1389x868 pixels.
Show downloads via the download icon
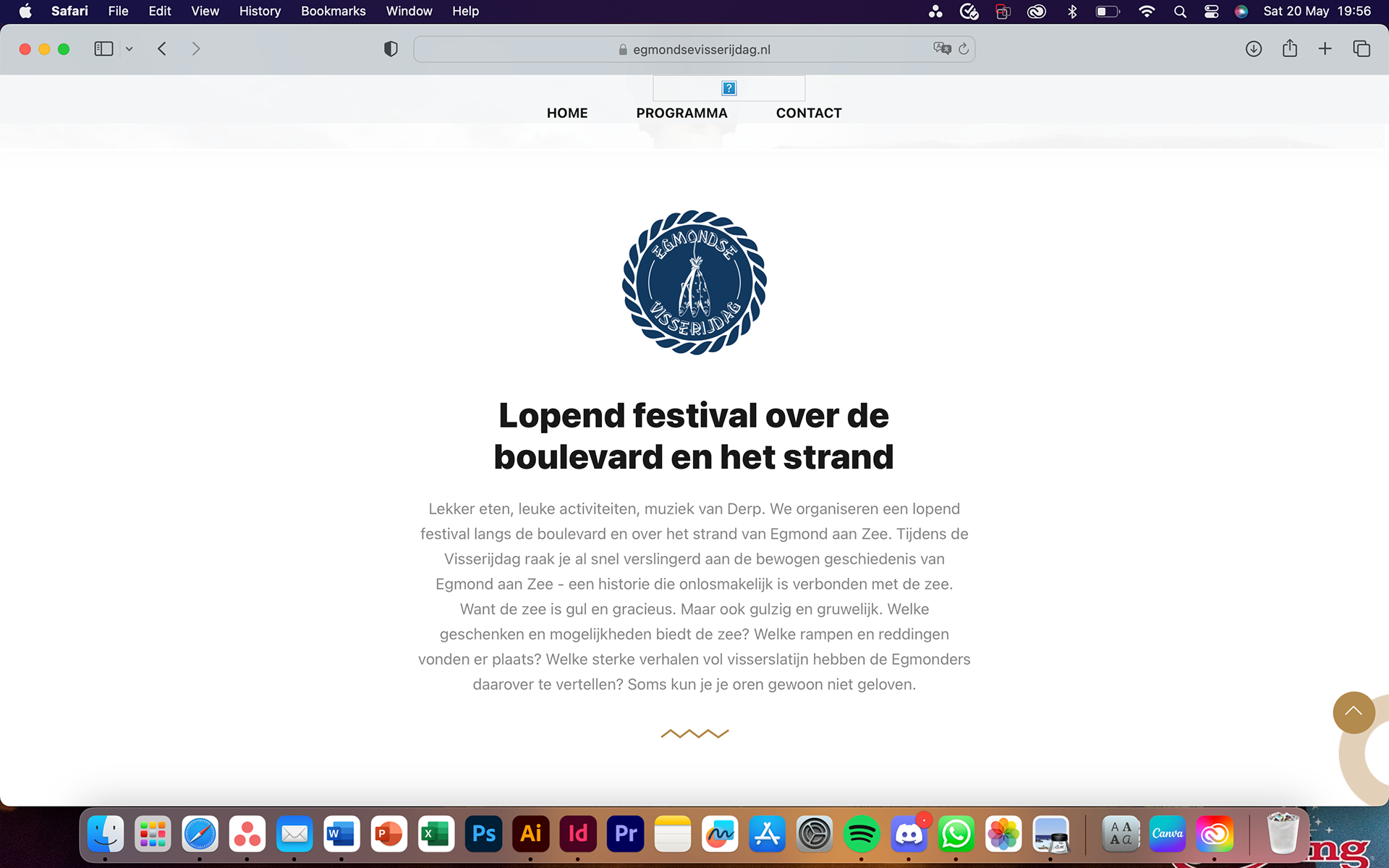tap(1254, 49)
